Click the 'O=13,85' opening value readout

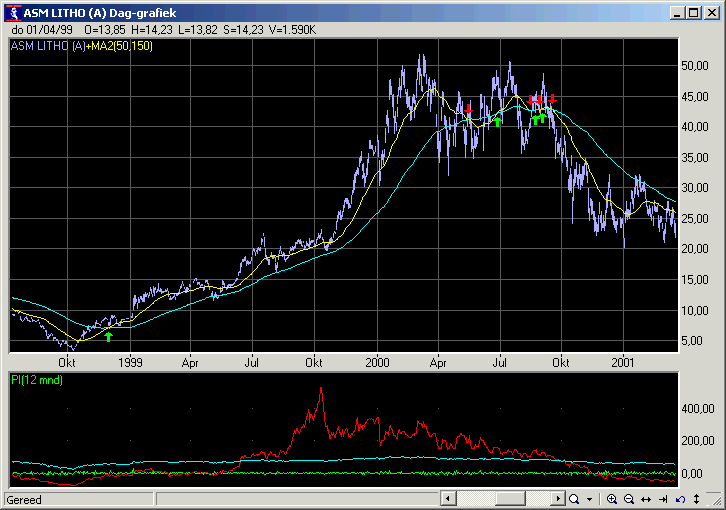(x=105, y=30)
